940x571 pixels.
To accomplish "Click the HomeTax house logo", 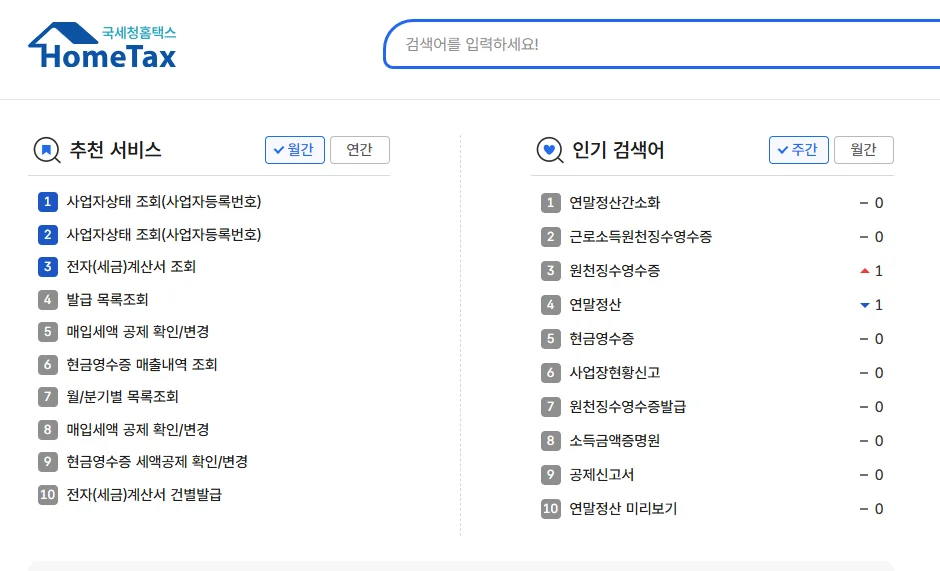I will 103,45.
